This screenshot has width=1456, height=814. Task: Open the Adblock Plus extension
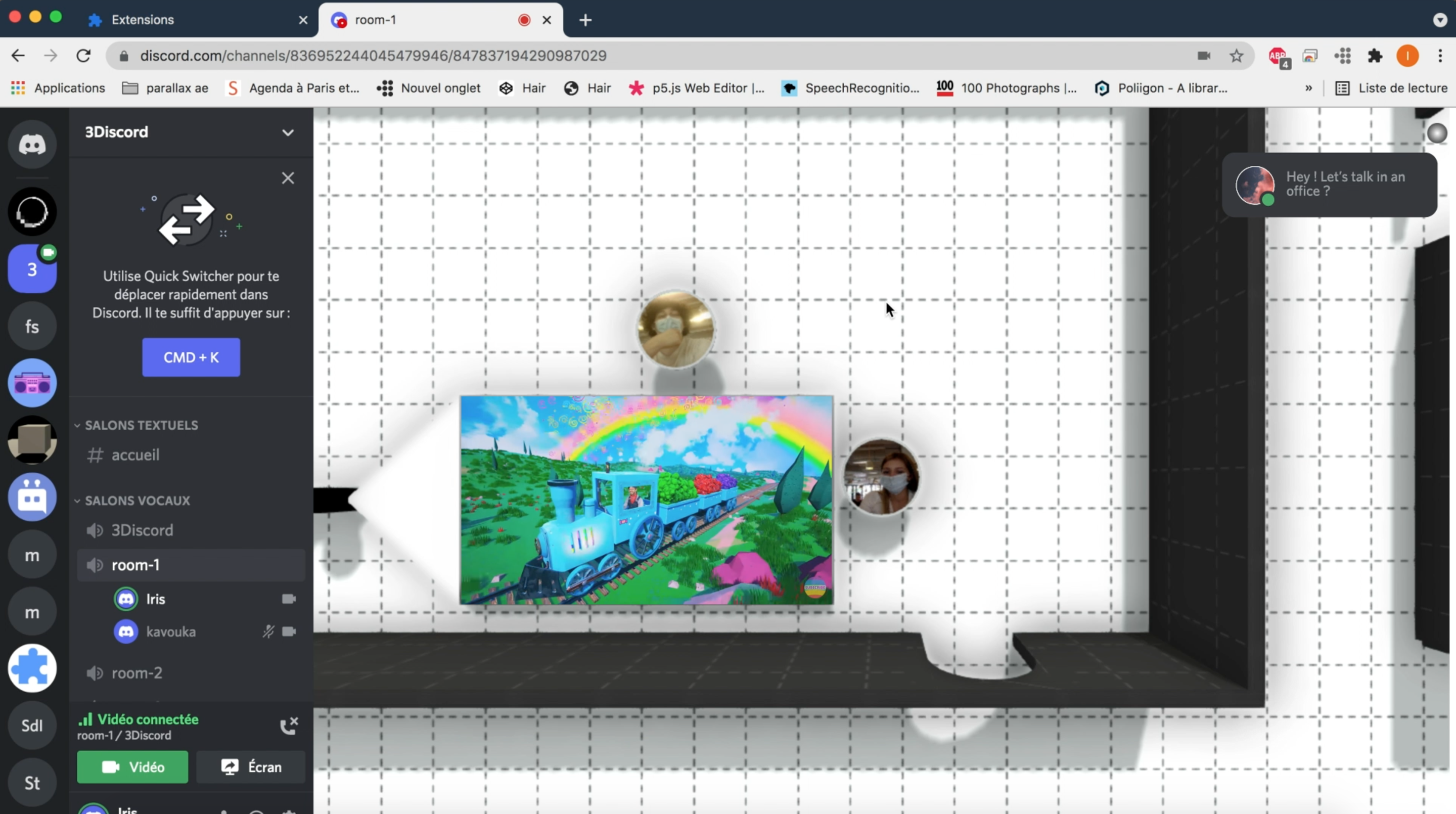[x=1278, y=57]
